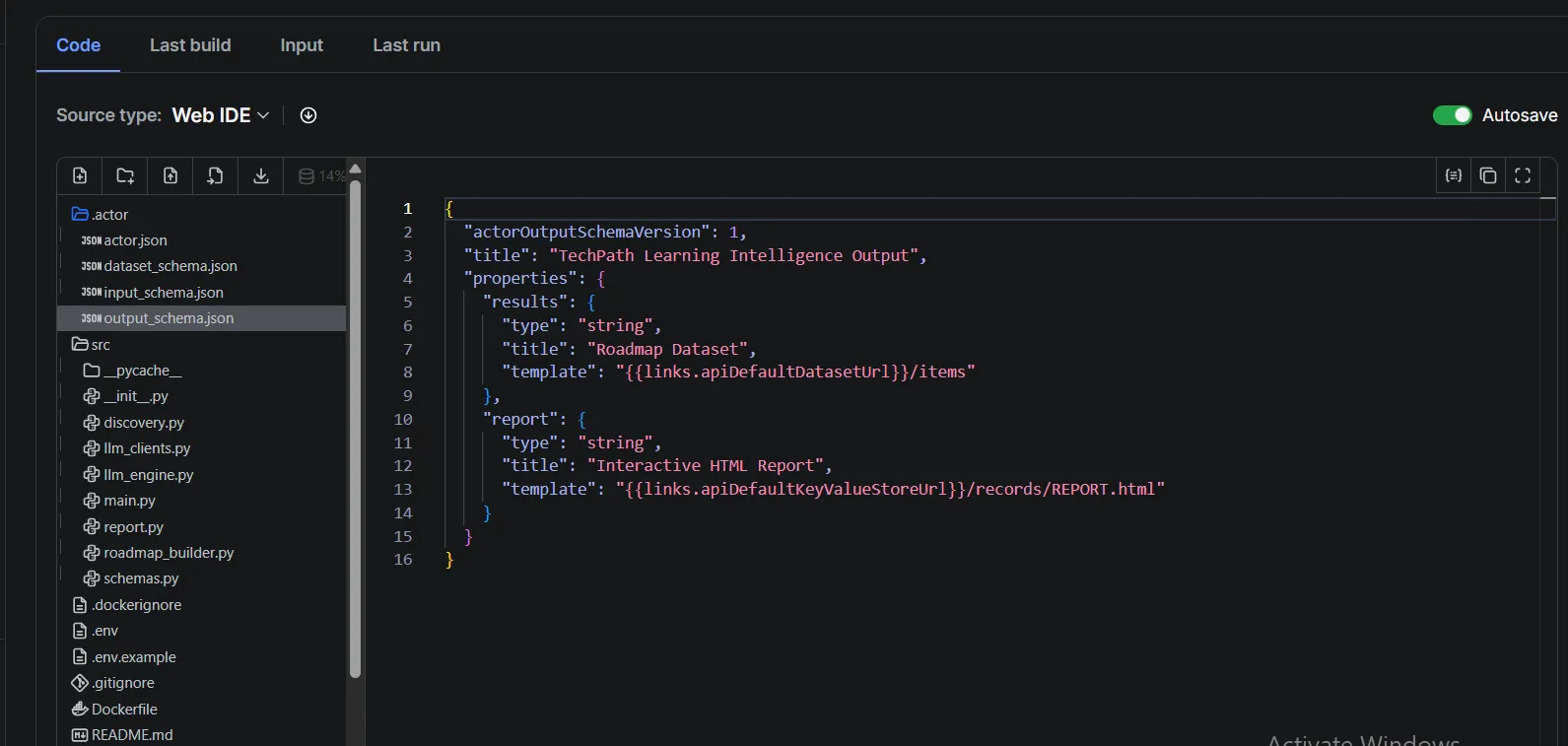Switch to the Code tab
The height and width of the screenshot is (746, 1568).
coord(78,45)
